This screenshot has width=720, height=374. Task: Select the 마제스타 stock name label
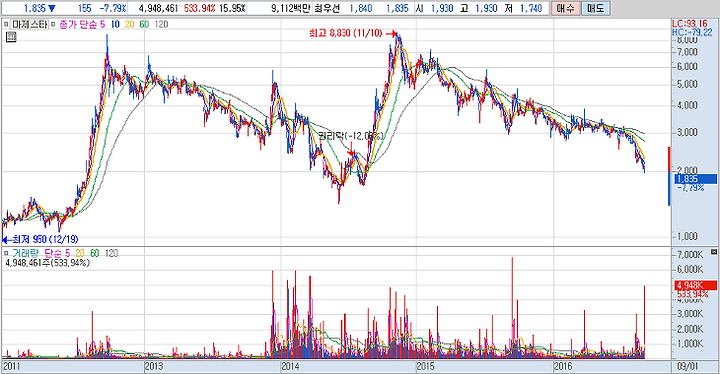[29, 24]
